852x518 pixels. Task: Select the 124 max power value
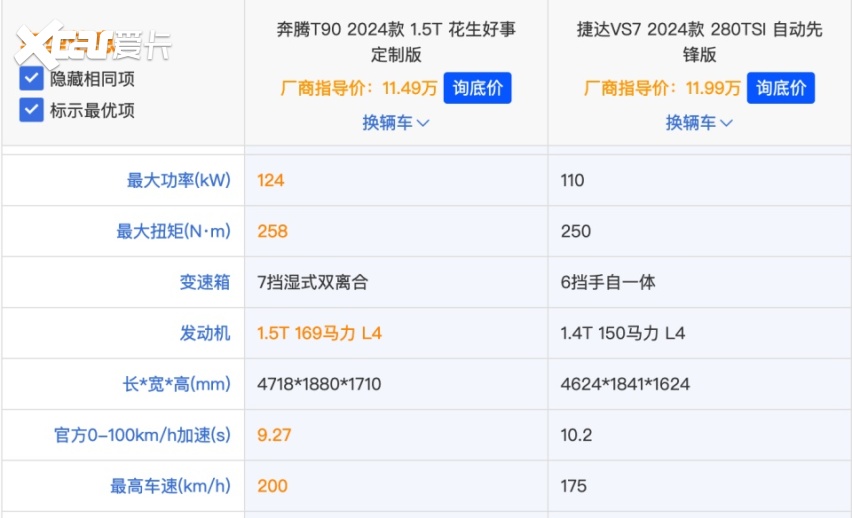click(271, 180)
